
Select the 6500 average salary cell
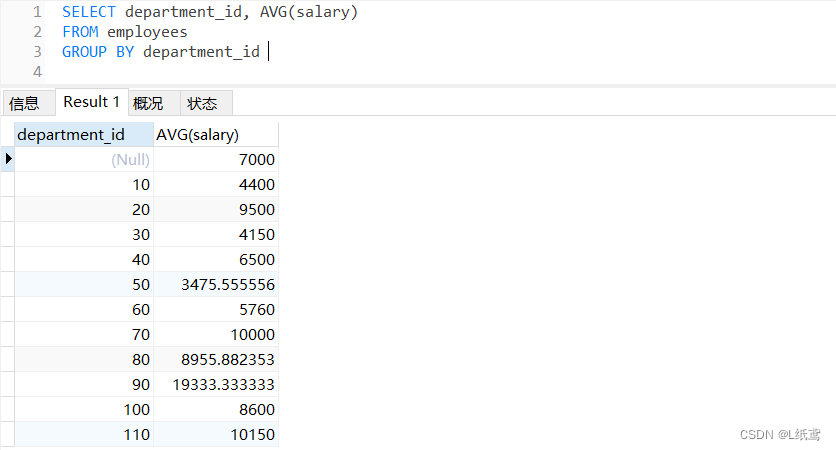tap(216, 260)
